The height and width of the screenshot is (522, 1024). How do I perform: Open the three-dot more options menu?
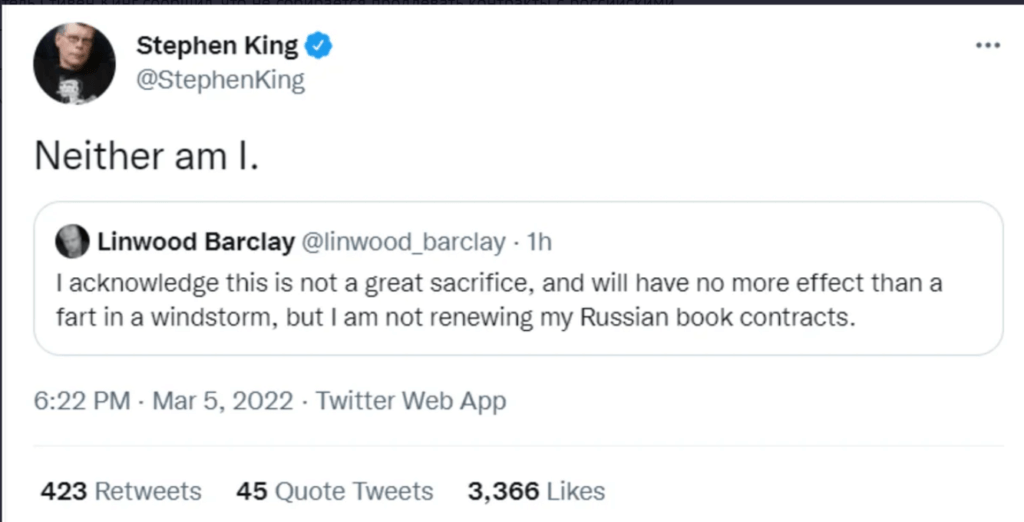point(987,46)
